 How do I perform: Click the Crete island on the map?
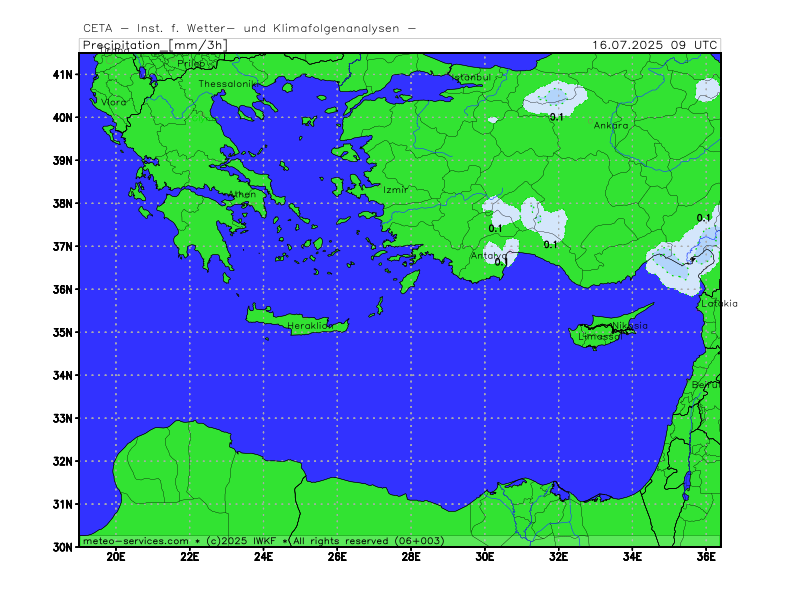pyautogui.click(x=296, y=320)
